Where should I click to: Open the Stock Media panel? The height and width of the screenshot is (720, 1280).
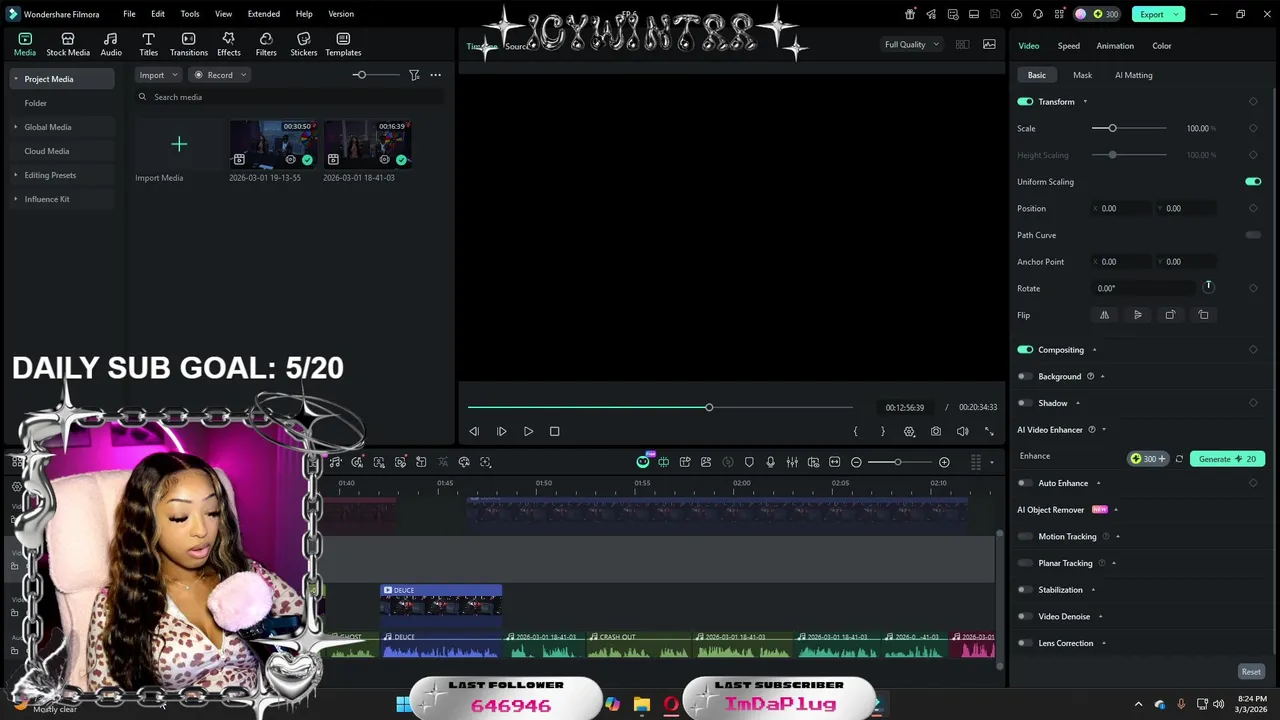point(68,45)
